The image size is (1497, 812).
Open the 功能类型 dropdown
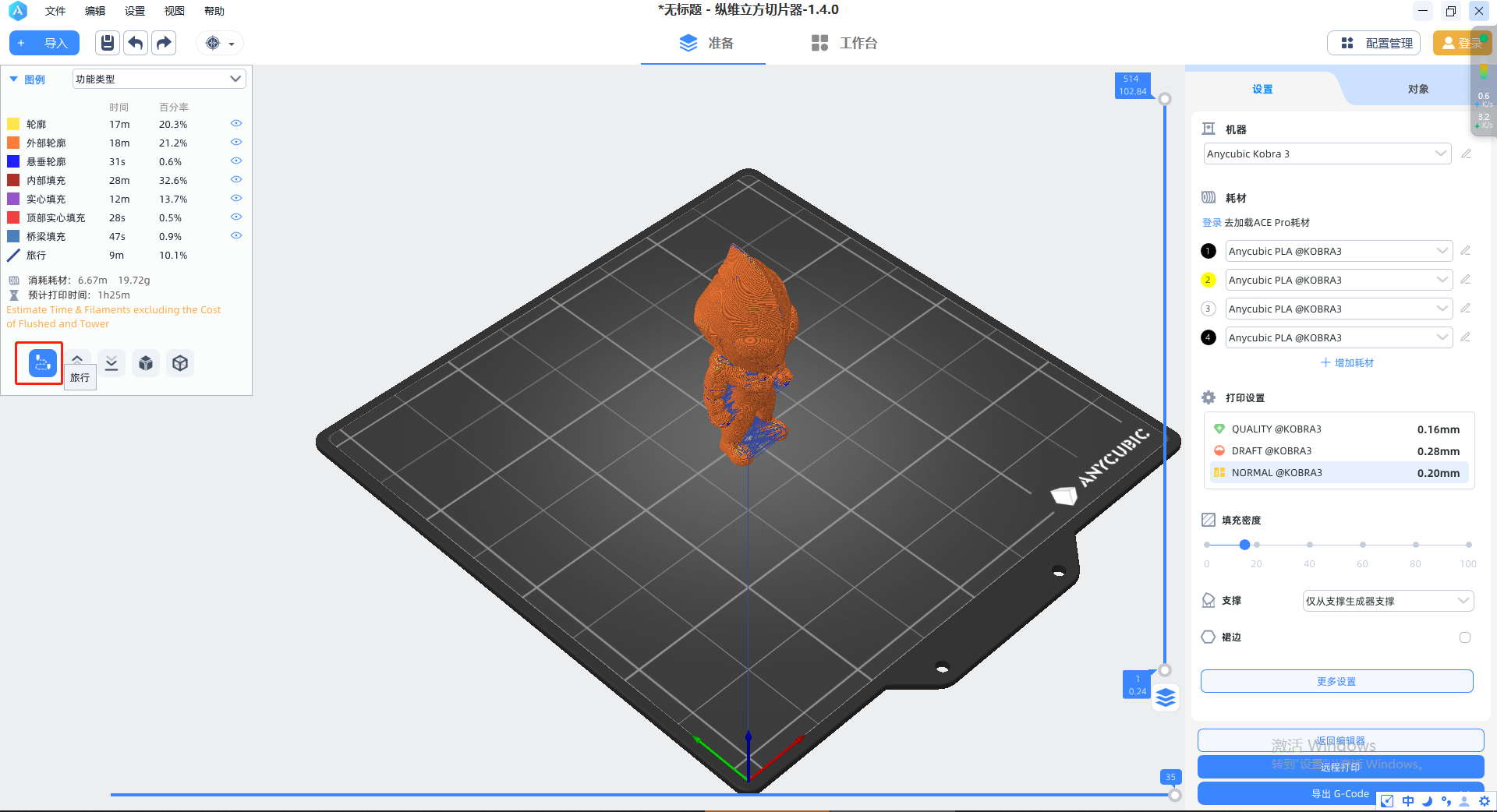coord(159,79)
